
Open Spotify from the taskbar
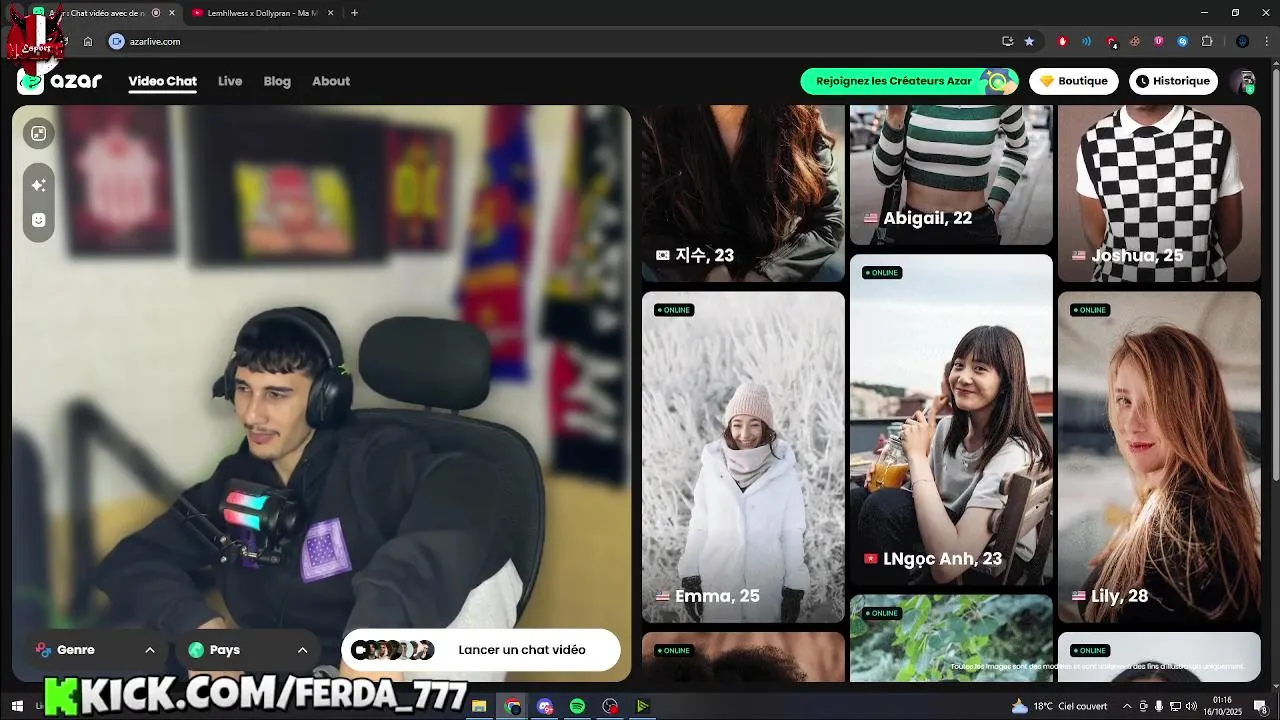pyautogui.click(x=577, y=706)
